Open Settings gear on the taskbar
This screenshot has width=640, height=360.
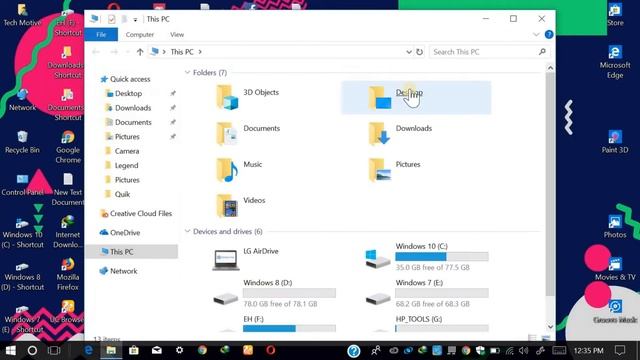point(179,350)
